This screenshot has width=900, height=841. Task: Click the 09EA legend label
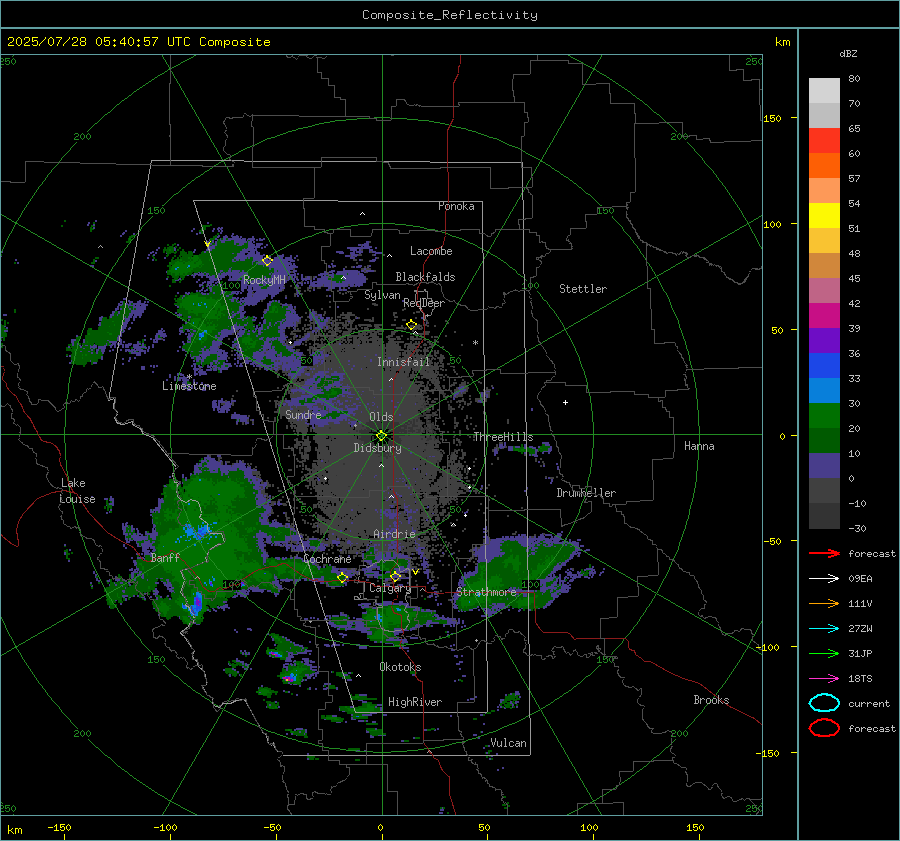[x=860, y=579]
